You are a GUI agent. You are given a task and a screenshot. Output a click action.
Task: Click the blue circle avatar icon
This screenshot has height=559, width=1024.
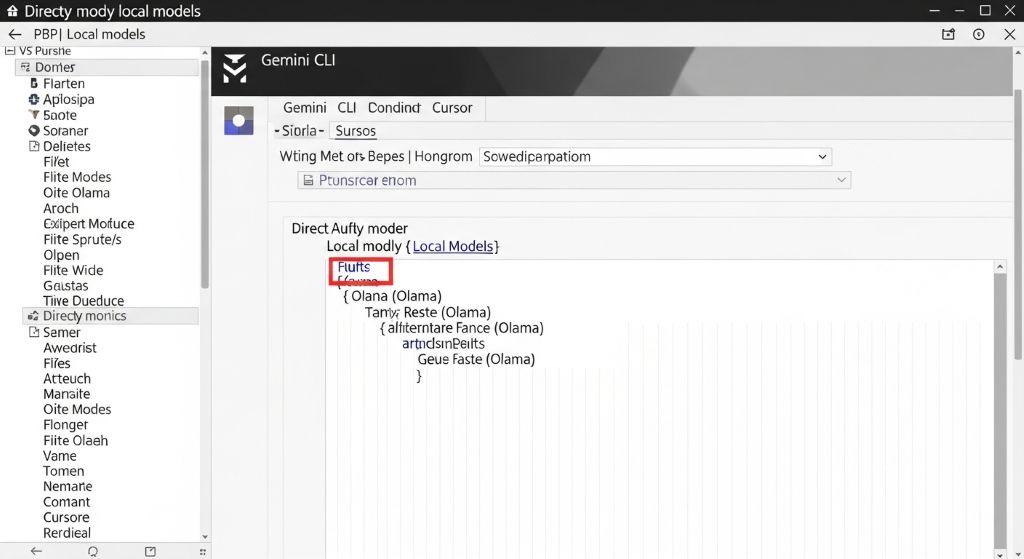(x=238, y=121)
